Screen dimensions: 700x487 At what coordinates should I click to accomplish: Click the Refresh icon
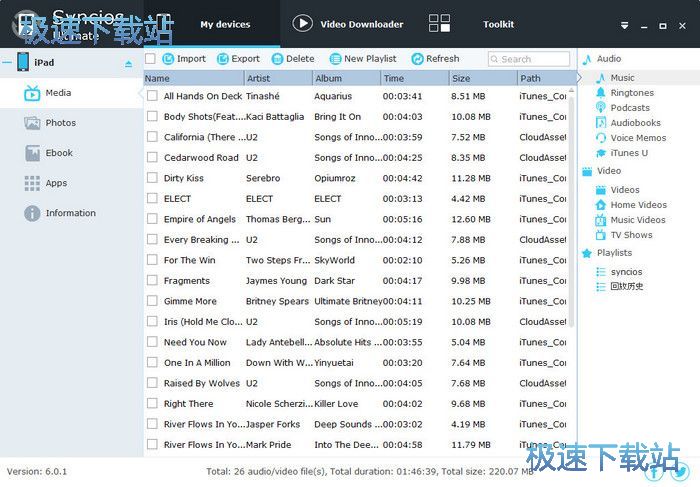(x=417, y=58)
